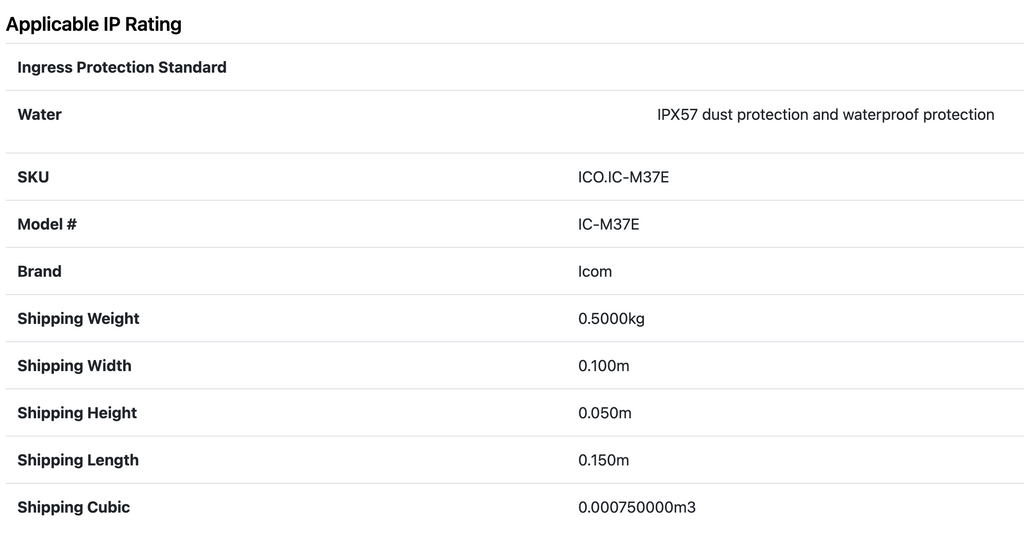Click the Brand label
The width and height of the screenshot is (1024, 541).
click(x=40, y=271)
